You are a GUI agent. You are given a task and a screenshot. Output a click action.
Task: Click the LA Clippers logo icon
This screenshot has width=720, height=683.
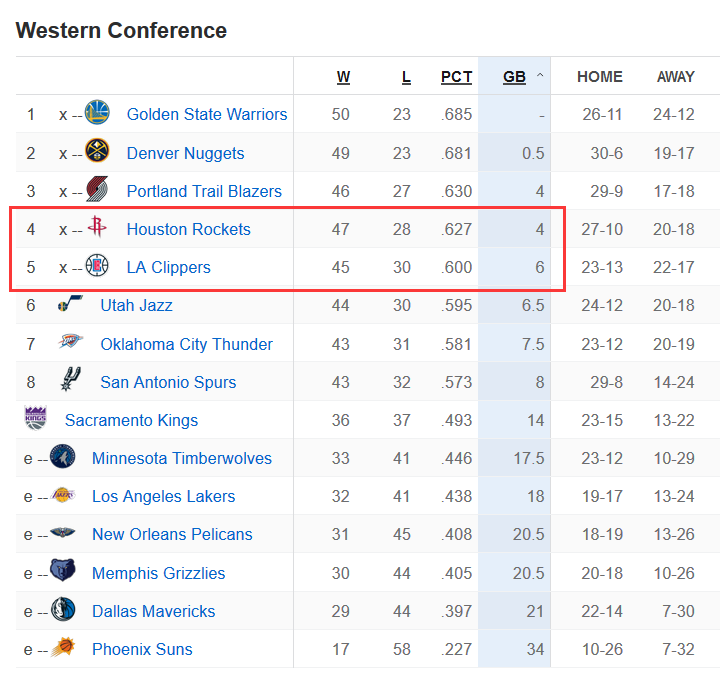[97, 265]
